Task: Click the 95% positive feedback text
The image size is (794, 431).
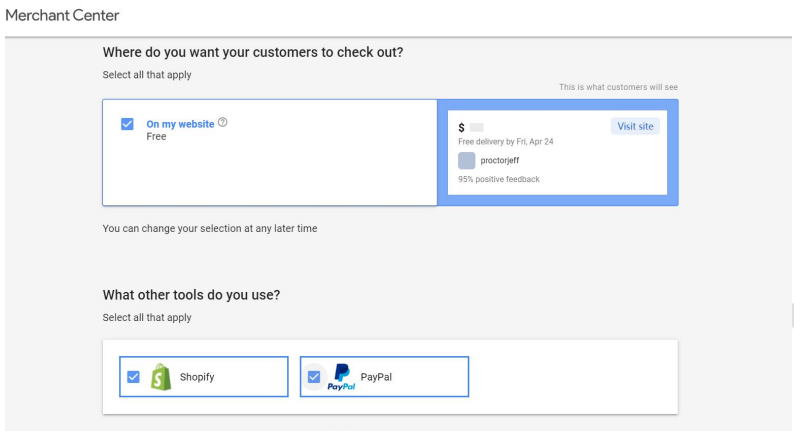Action: click(x=499, y=180)
